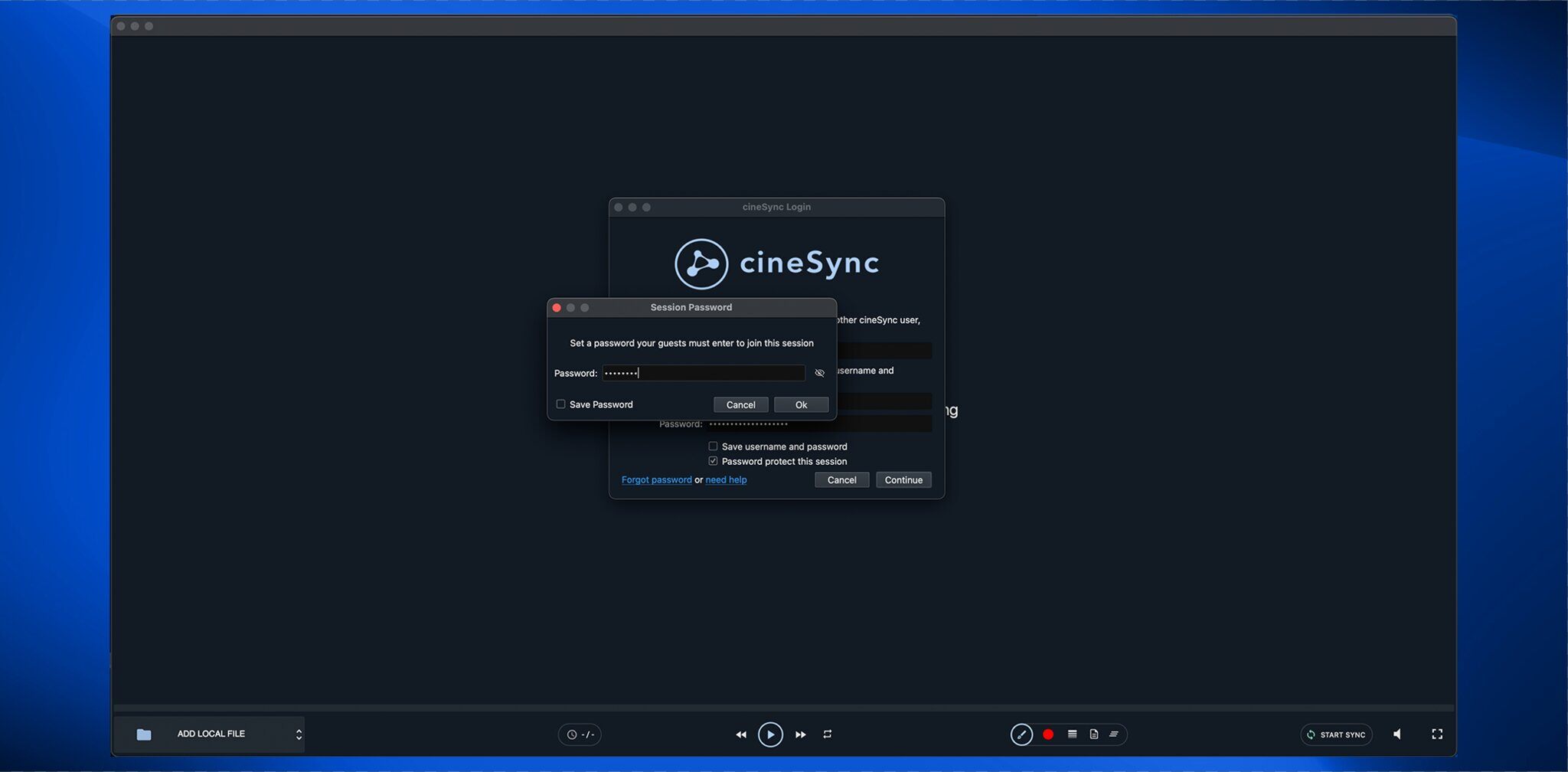Show session password with eye icon
The width and height of the screenshot is (1568, 772).
[819, 373]
